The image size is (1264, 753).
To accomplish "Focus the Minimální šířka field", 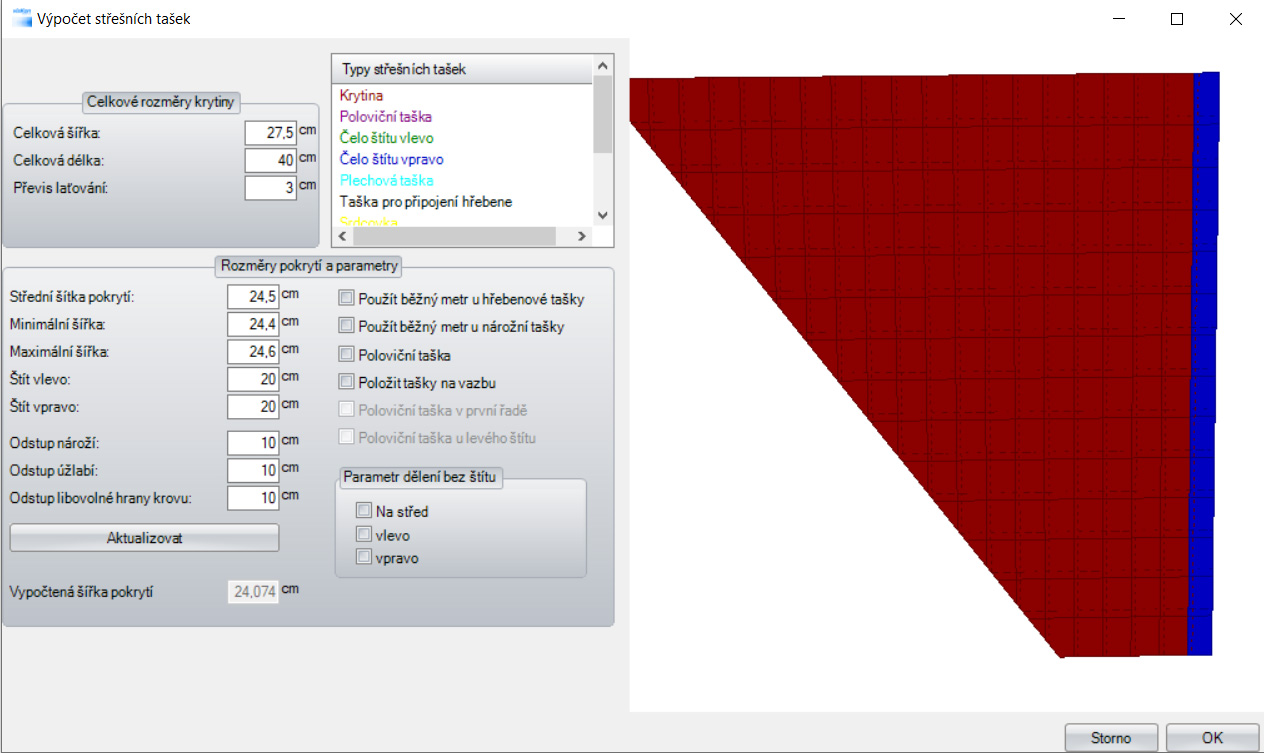I will pos(253,324).
